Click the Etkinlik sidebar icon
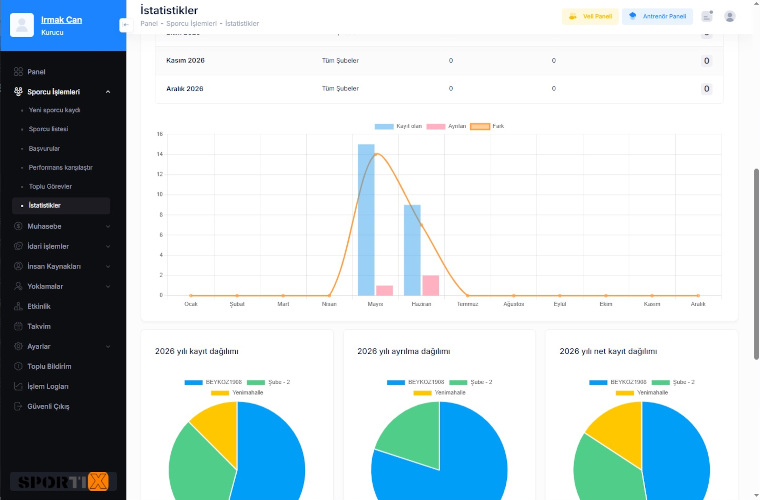The image size is (760, 500). (x=18, y=306)
